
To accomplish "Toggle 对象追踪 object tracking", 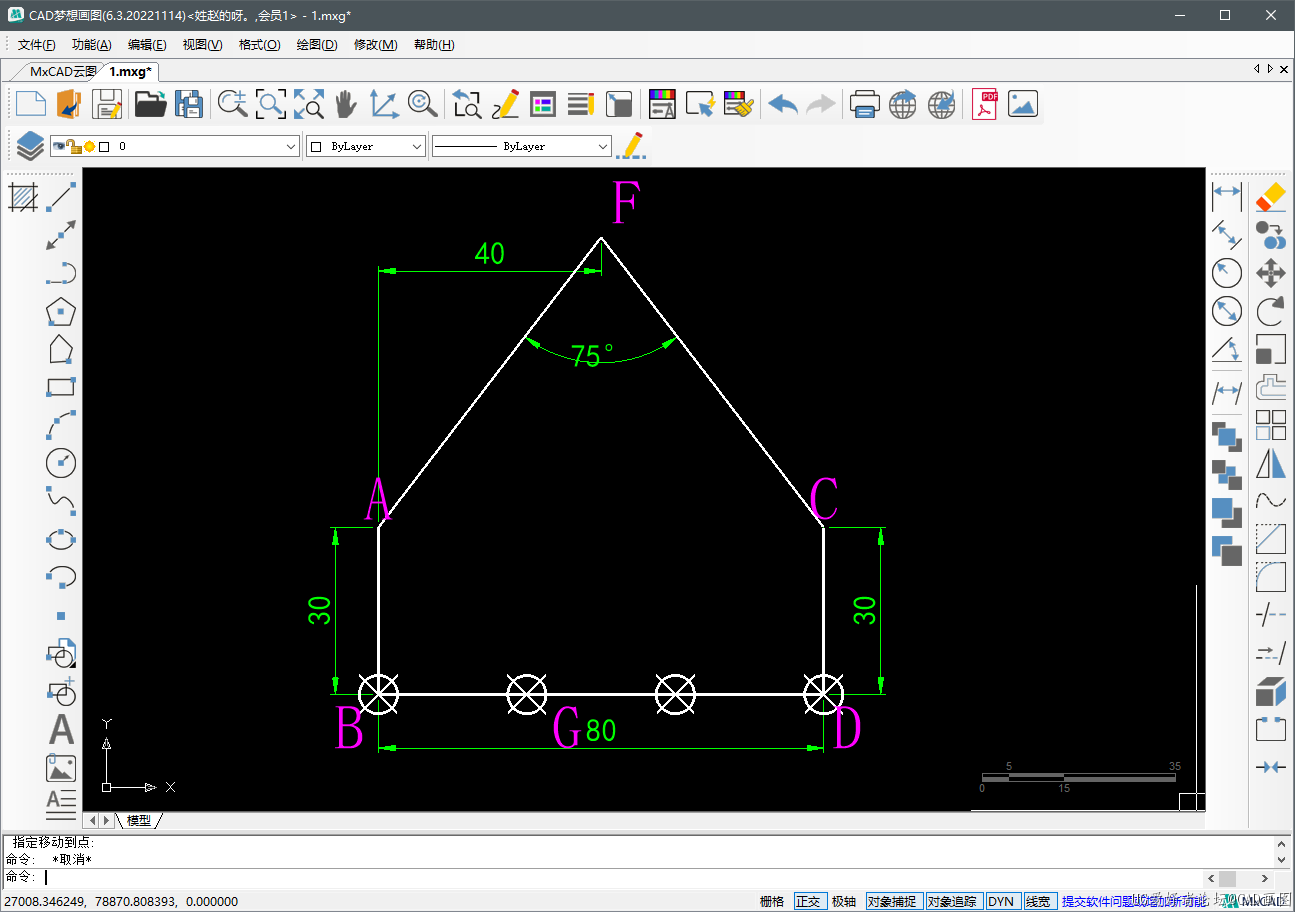I will point(953,901).
